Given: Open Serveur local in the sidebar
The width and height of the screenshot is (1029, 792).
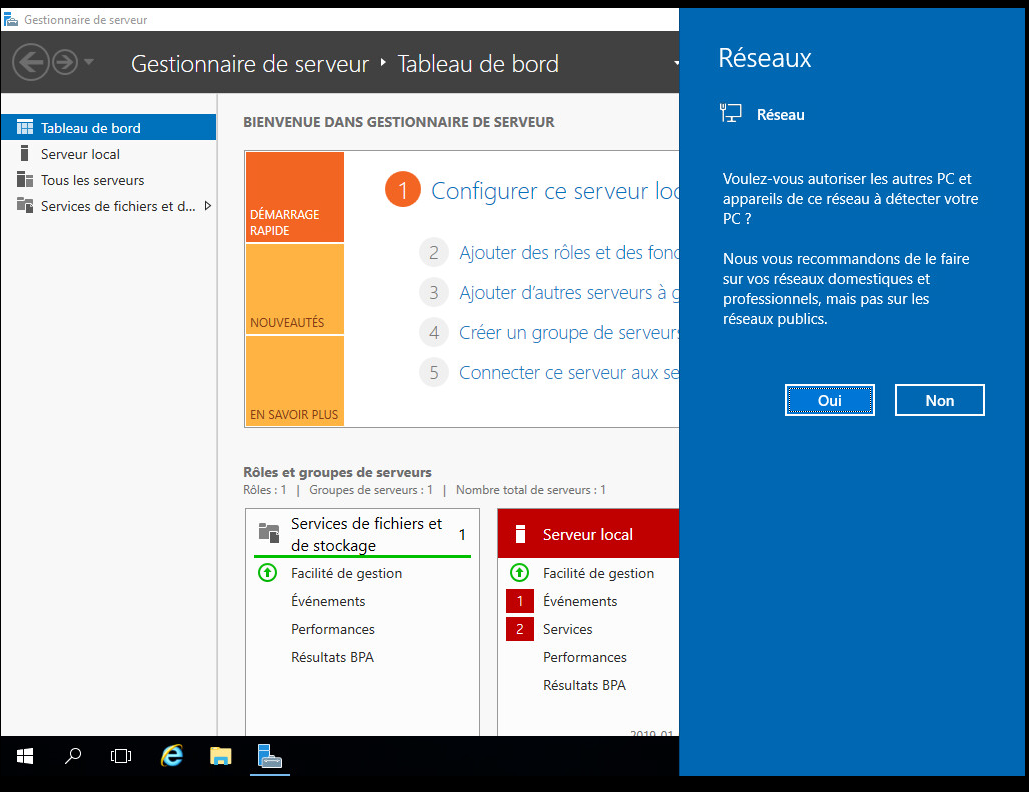Looking at the screenshot, I should point(80,154).
